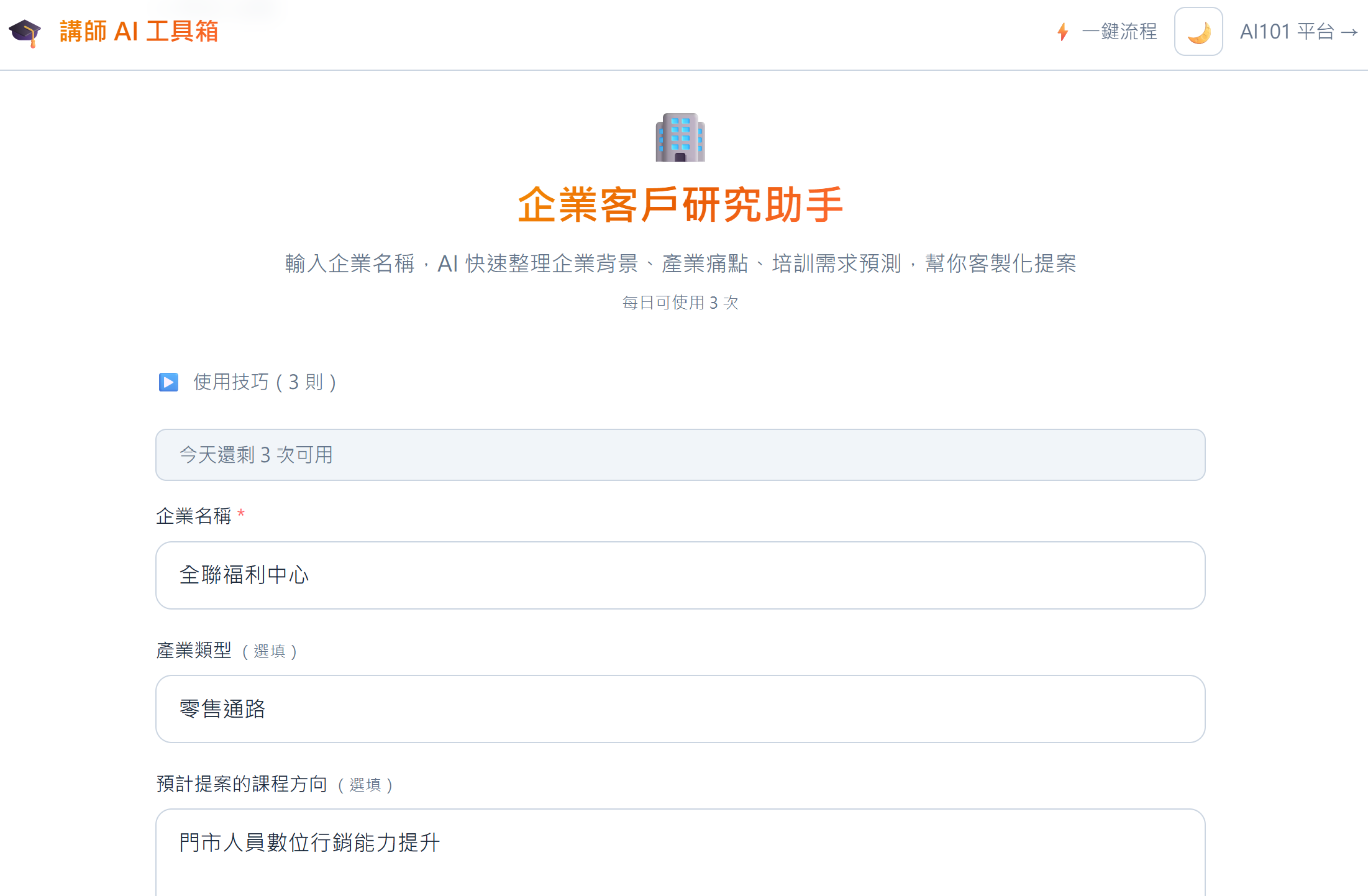Screen dimensions: 1368x896
Task: Focus the 產業類型 field containing 零售通路
Action: pyautogui.click(x=680, y=709)
